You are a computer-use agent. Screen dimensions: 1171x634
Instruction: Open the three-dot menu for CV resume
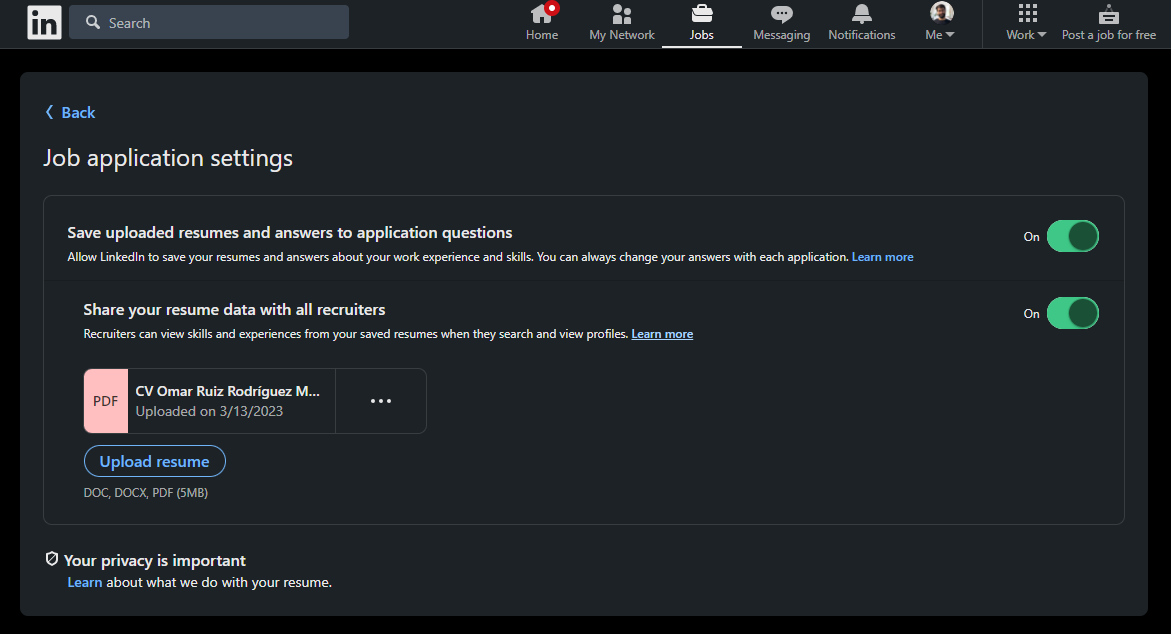pyautogui.click(x=381, y=401)
